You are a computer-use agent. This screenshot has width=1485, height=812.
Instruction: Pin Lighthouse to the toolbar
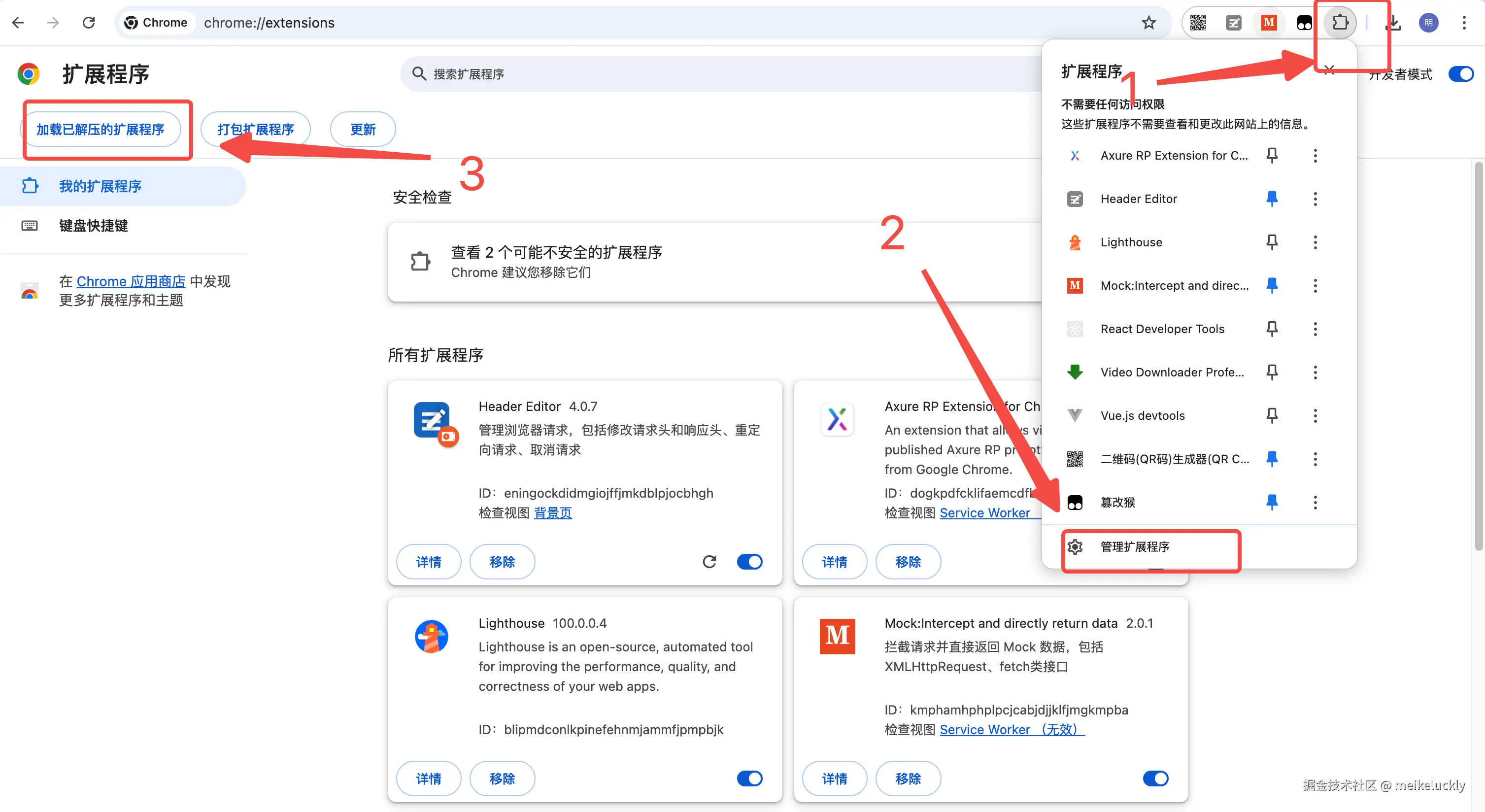[x=1272, y=242]
